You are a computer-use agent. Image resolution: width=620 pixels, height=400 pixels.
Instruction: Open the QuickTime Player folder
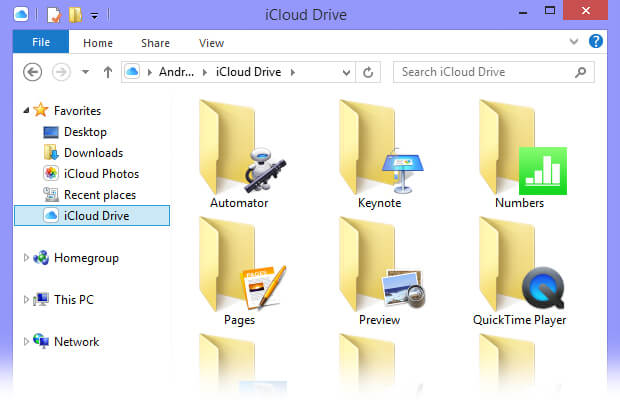(520, 272)
